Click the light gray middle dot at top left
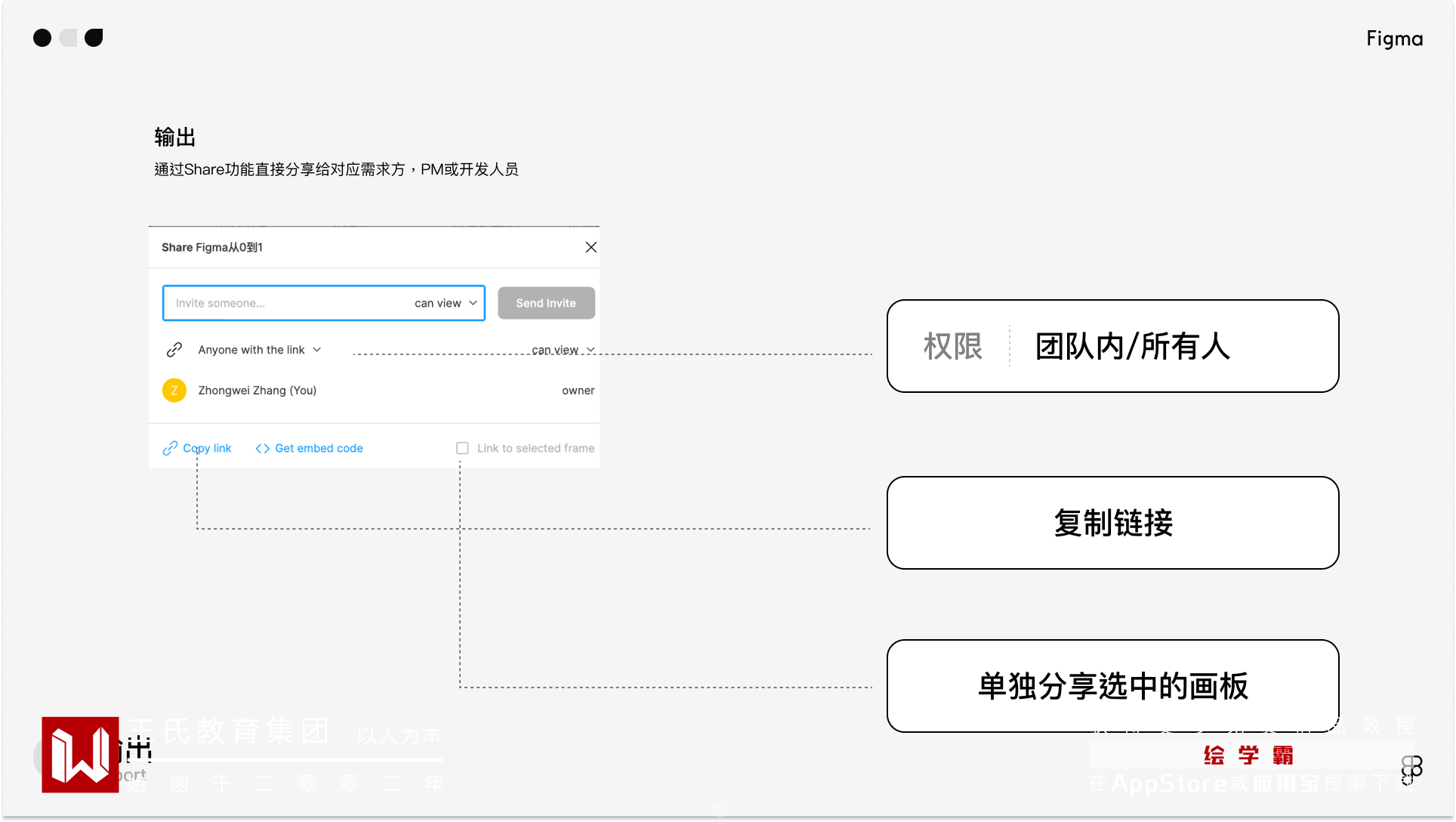Image resolution: width=1456 pixels, height=822 pixels. 68,38
